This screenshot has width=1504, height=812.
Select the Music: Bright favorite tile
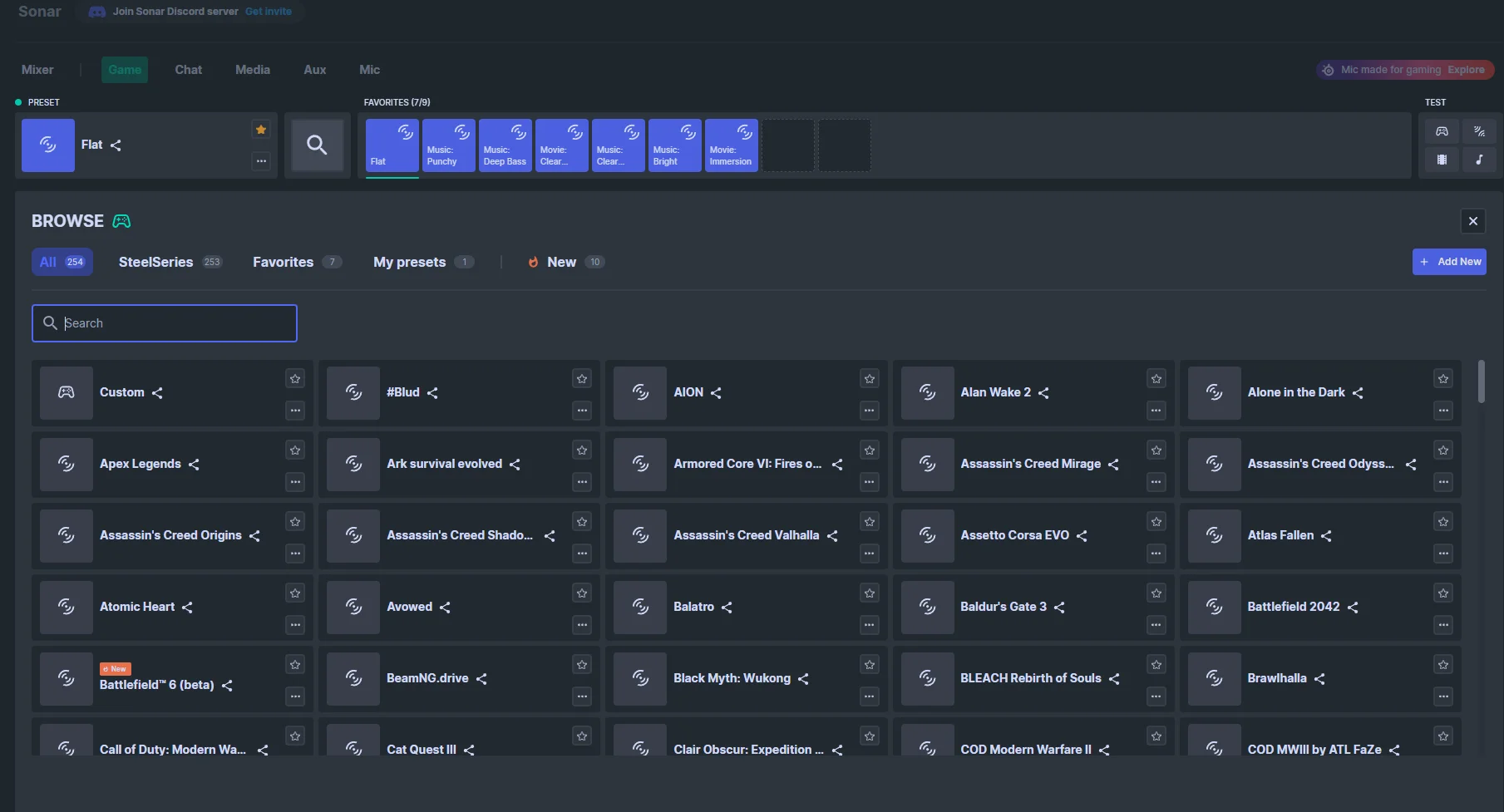675,145
